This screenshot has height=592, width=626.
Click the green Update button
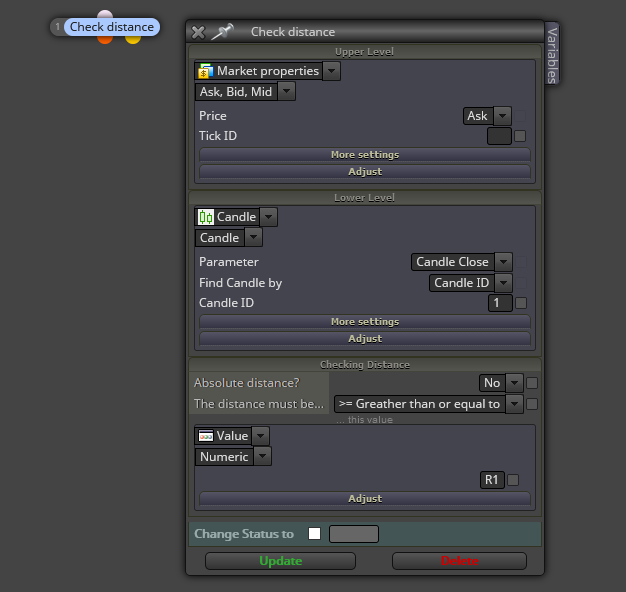pyautogui.click(x=280, y=561)
